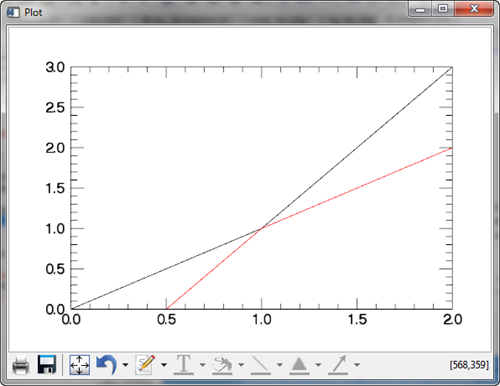Image resolution: width=500 pixels, height=386 pixels.
Task: Minimize the Plot window
Action: click(420, 9)
